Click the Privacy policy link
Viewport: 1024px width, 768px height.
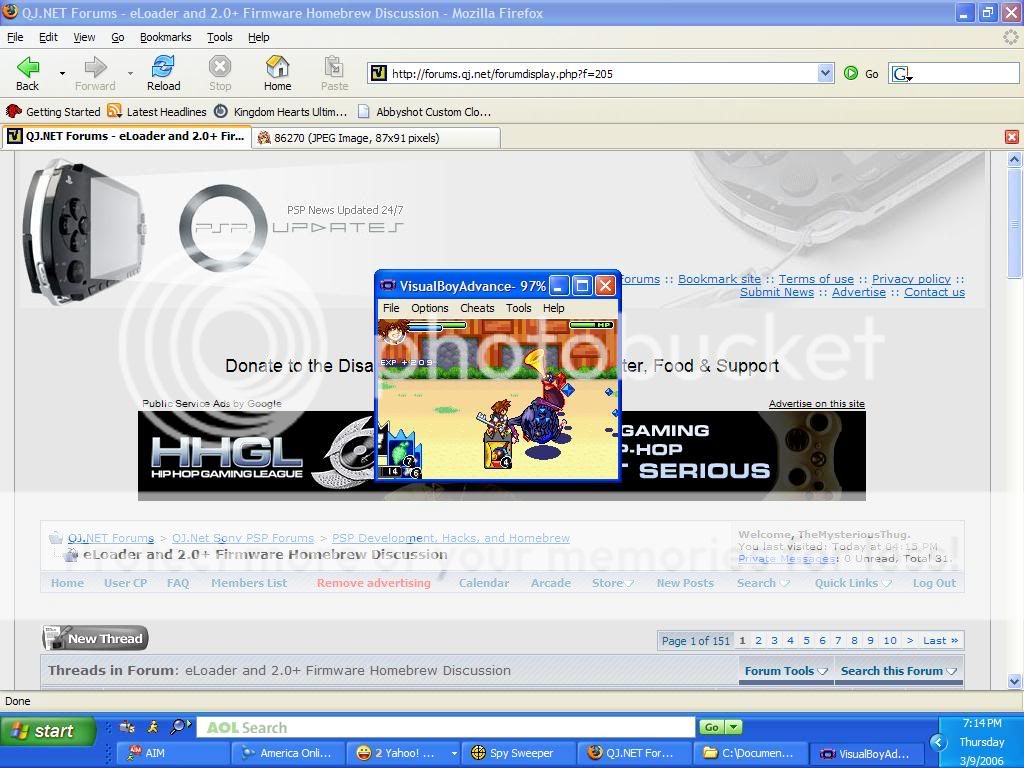(911, 279)
